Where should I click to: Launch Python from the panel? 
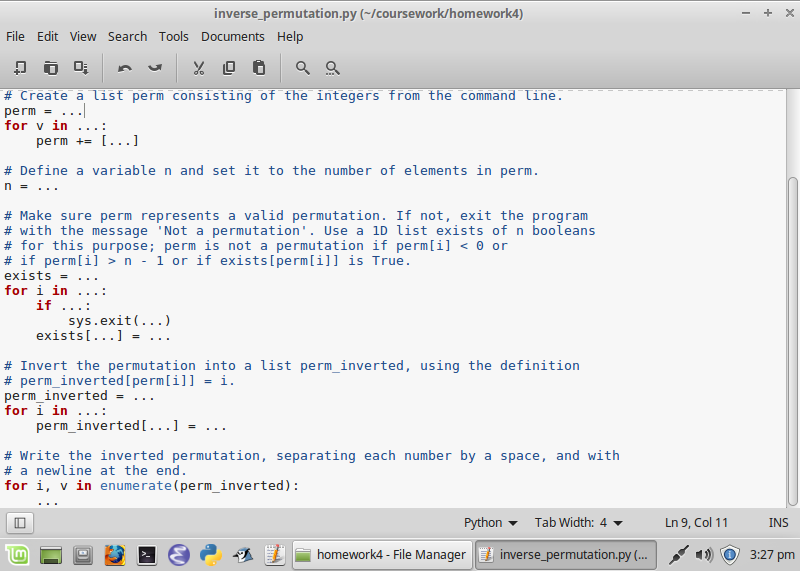tap(210, 555)
